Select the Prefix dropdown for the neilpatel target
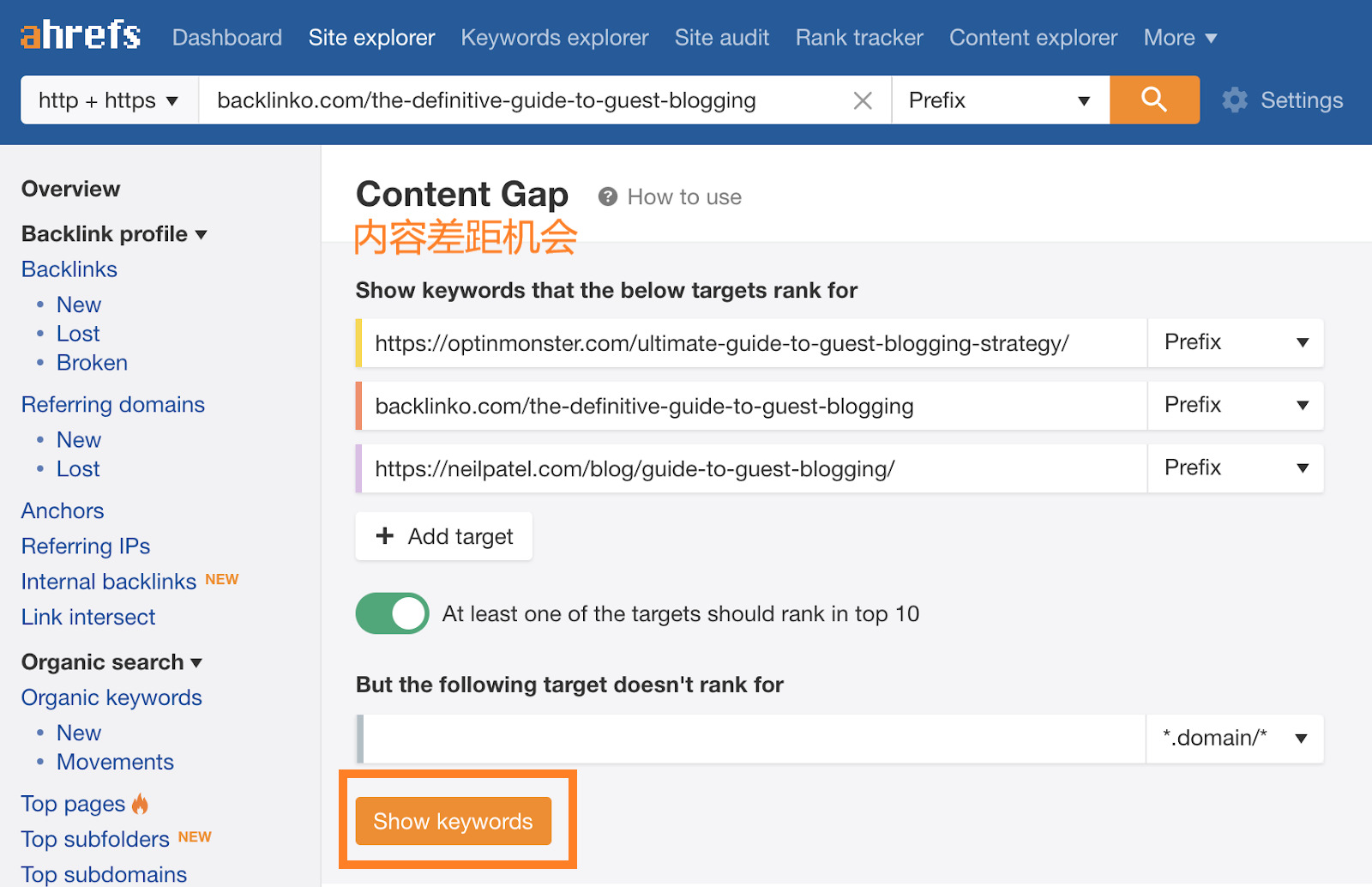This screenshot has width=1372, height=887. pos(1235,468)
